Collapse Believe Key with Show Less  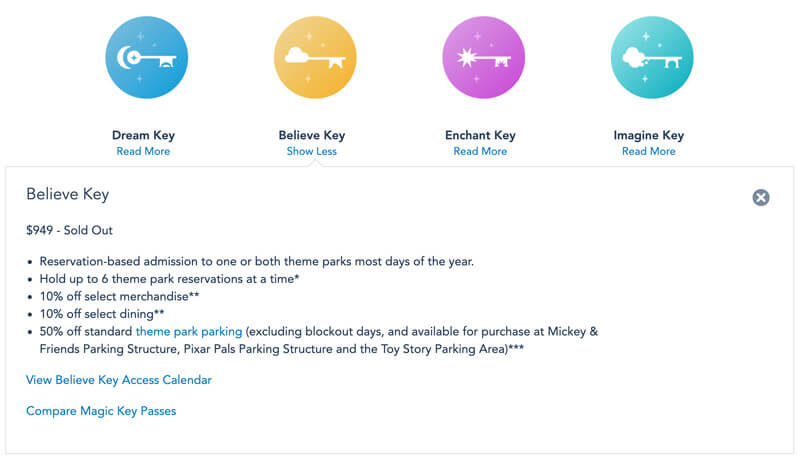[x=312, y=151]
